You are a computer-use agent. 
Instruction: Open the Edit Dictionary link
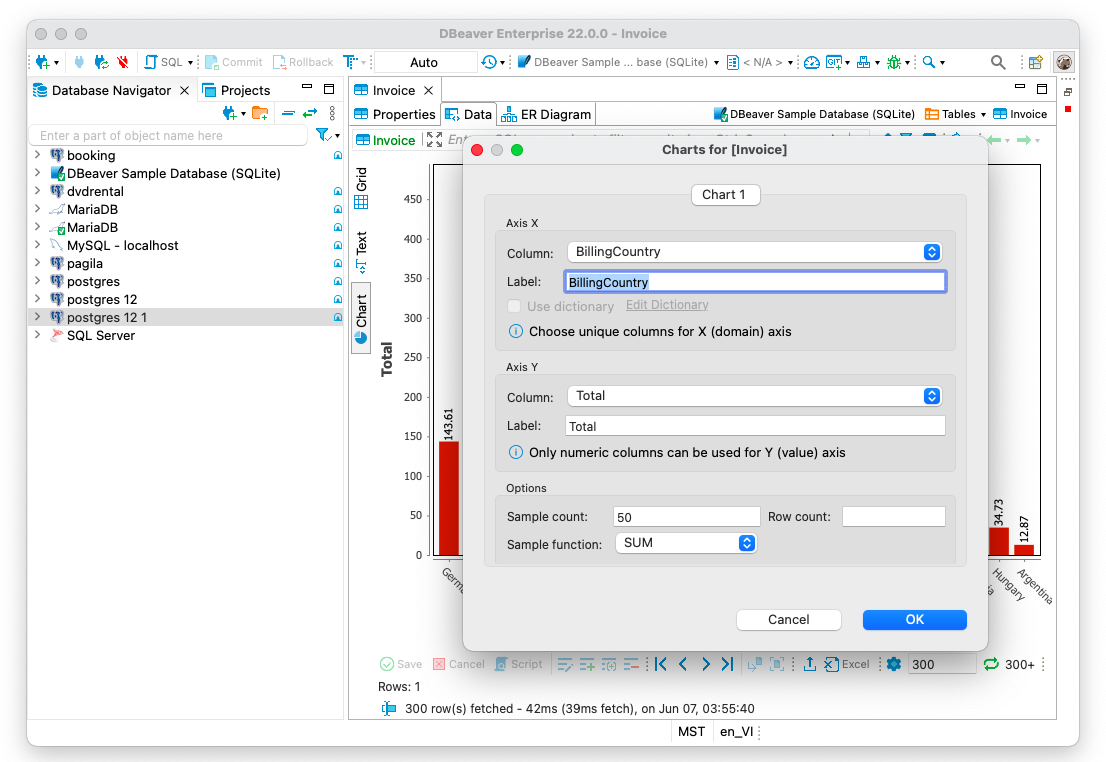666,305
